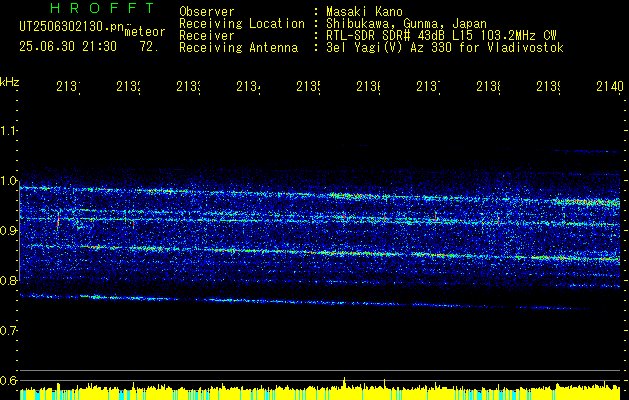
Task: Click the RTL-SDR SDR# 43dB receiver details
Action: pyautogui.click(x=441, y=36)
